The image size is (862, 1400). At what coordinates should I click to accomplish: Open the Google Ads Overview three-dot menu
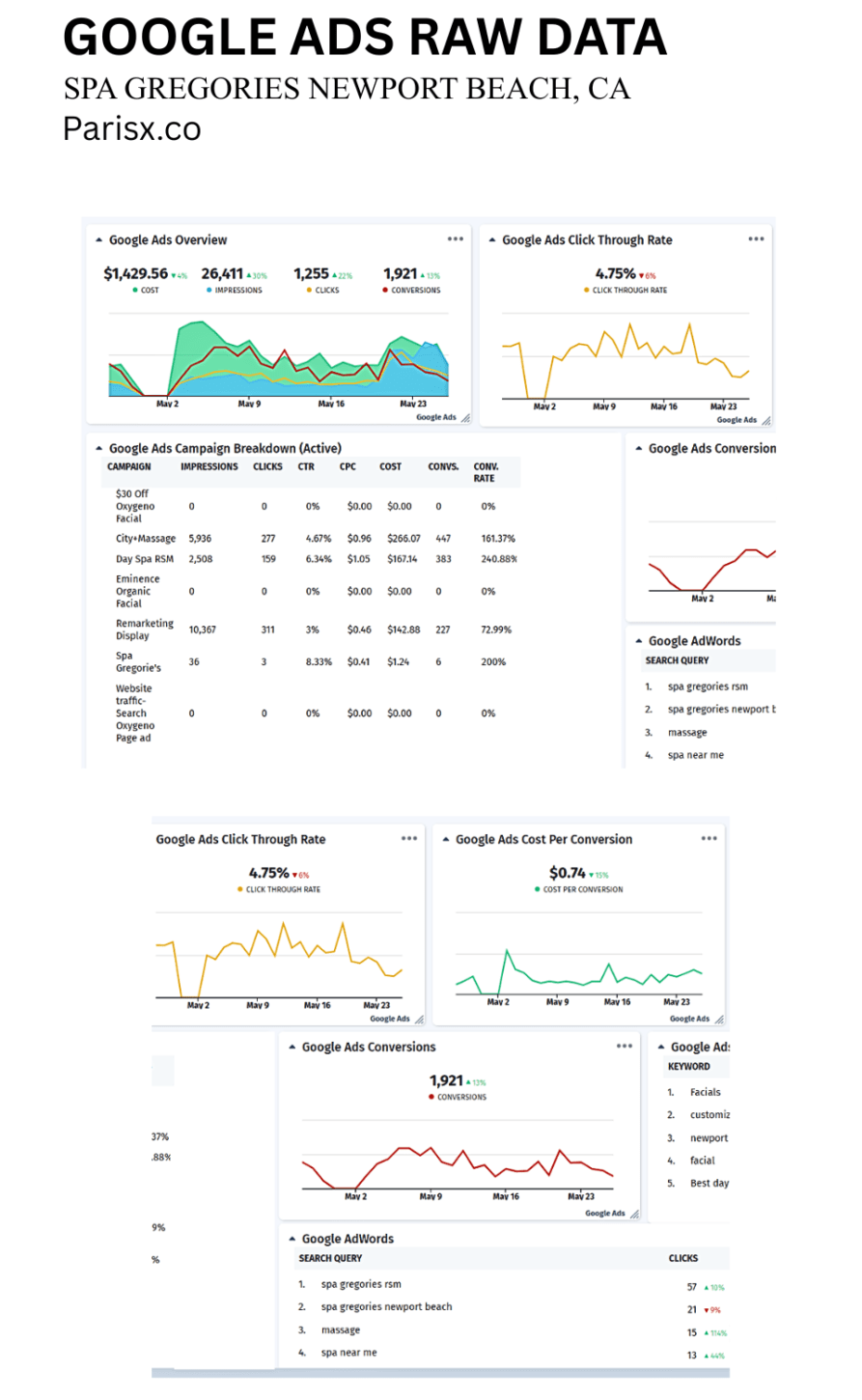(456, 239)
